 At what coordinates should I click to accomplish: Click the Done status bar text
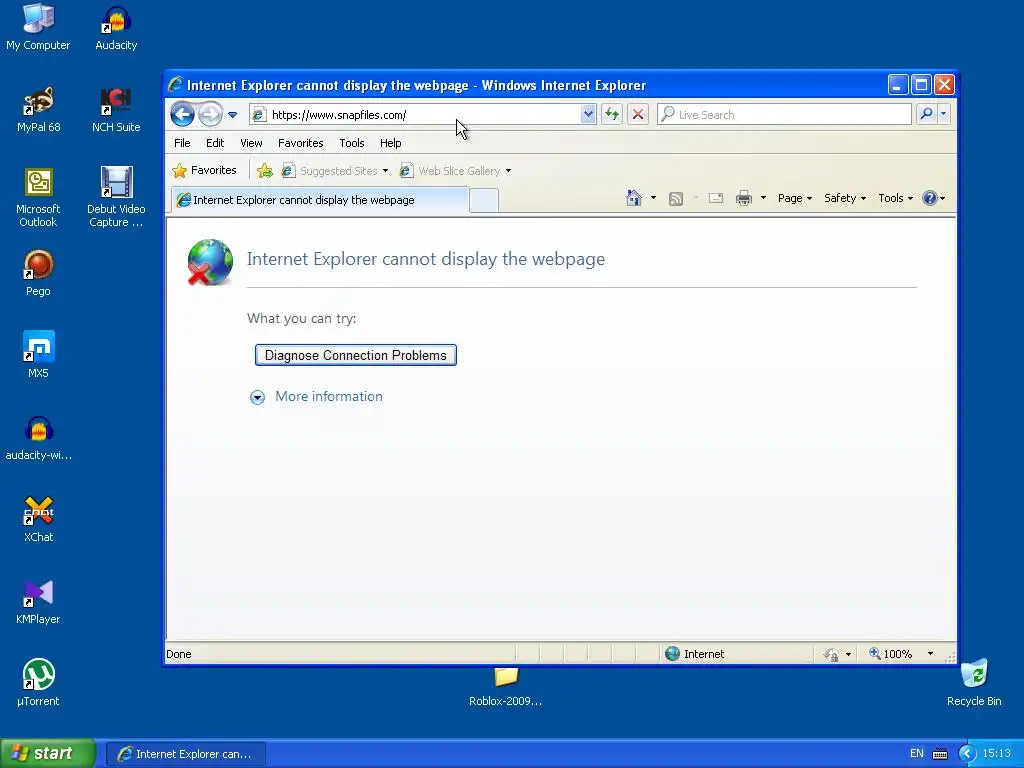[x=179, y=654]
